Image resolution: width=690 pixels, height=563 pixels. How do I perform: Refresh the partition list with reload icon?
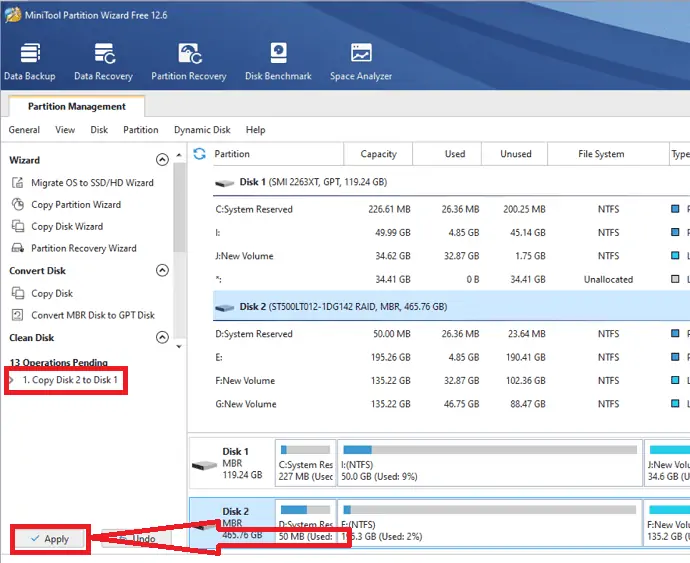tap(199, 154)
